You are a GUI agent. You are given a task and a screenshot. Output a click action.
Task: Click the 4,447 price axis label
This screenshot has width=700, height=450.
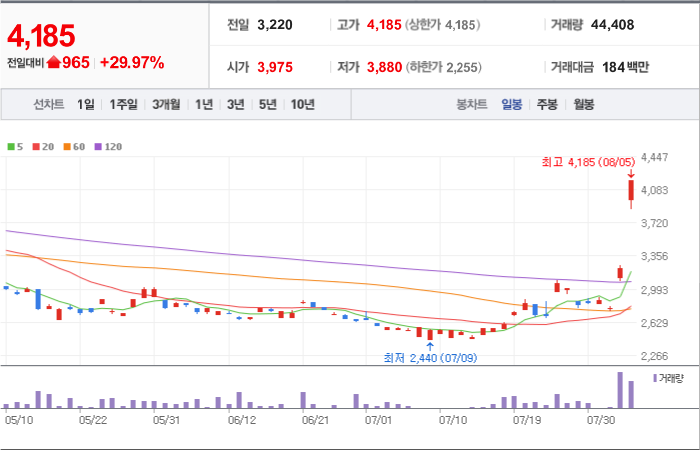(x=654, y=157)
